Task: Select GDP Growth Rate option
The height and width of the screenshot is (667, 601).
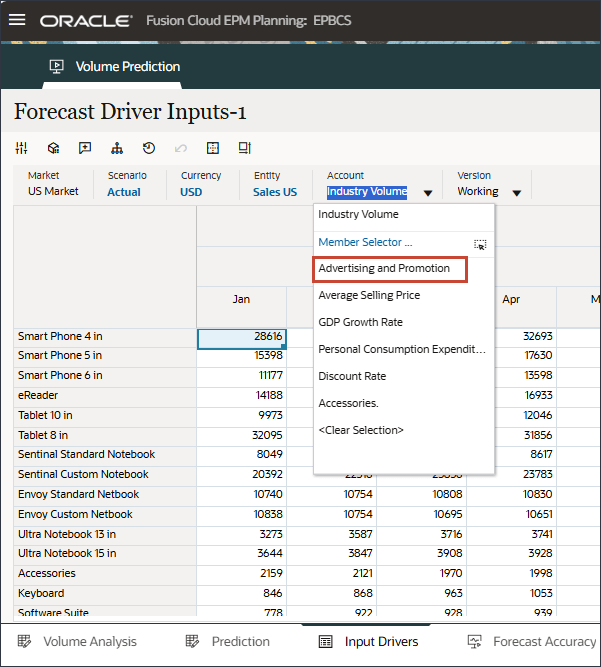Action: pos(360,322)
